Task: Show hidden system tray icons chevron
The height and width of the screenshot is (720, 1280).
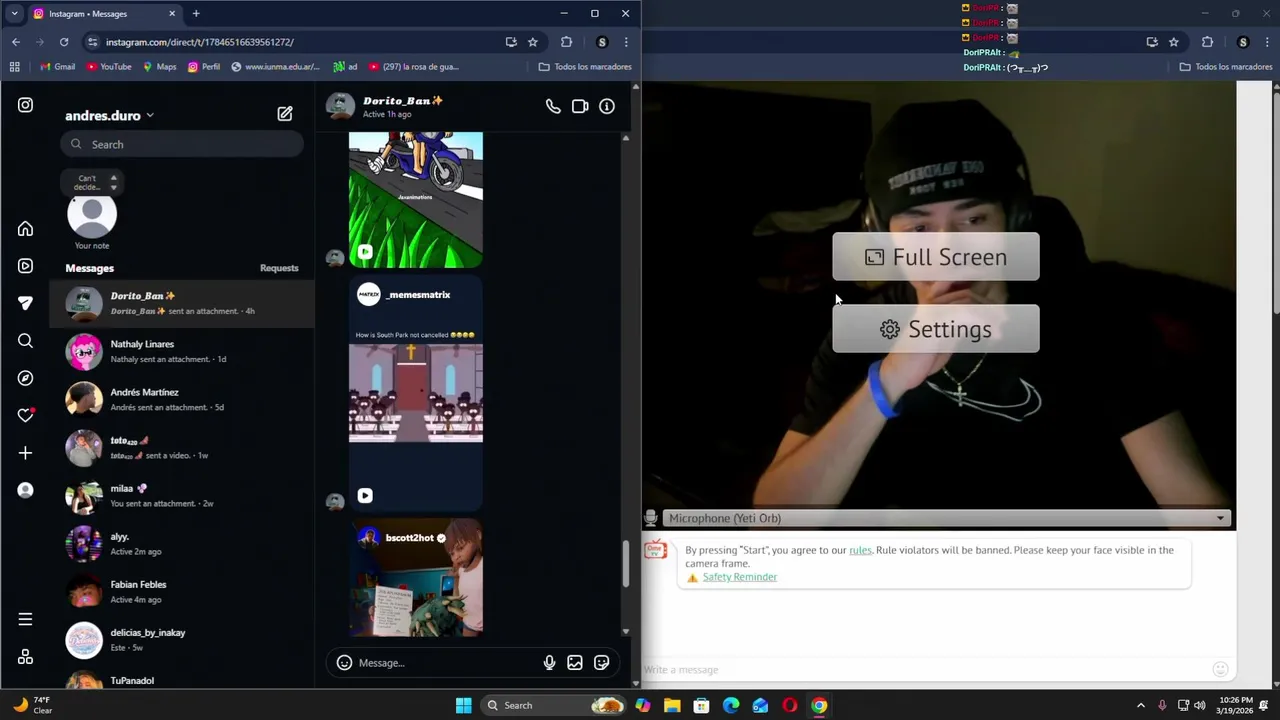Action: 1140,705
